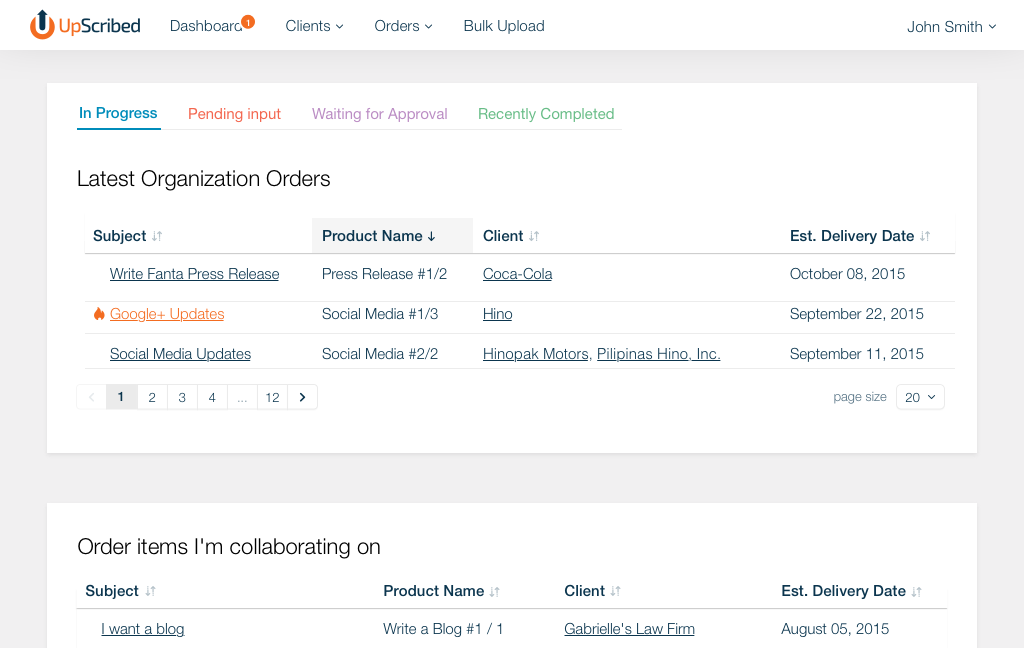Open the Social Media Updates order

click(180, 354)
